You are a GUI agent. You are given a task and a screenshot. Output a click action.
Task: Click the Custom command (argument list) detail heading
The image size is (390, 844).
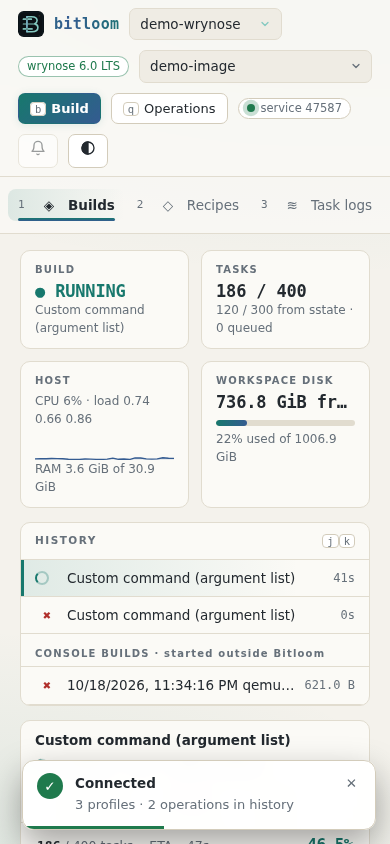pos(162,740)
